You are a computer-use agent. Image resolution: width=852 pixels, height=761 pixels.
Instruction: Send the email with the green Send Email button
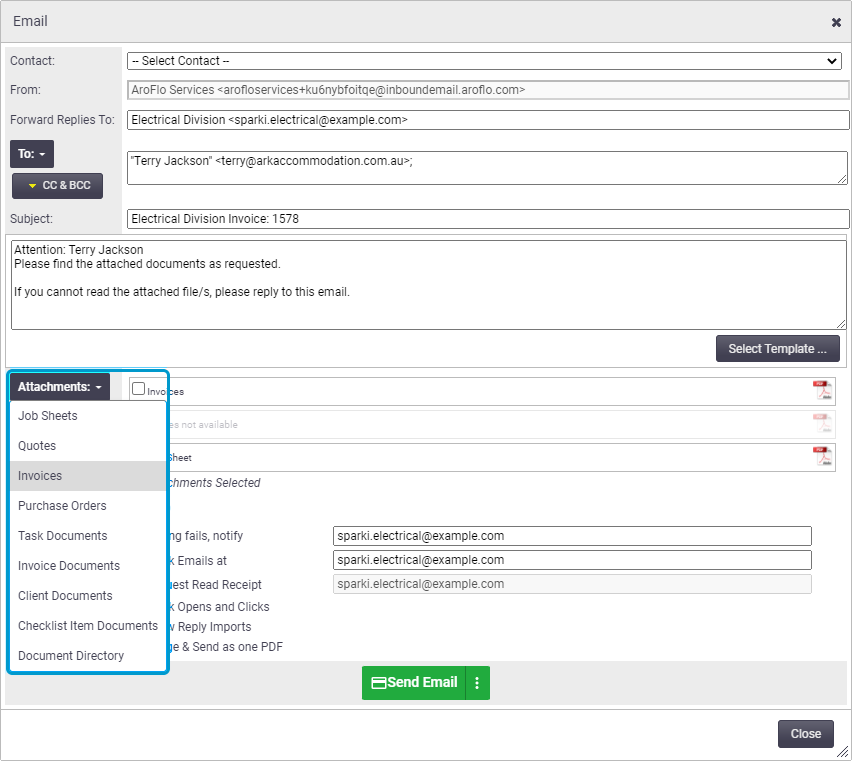(x=414, y=683)
